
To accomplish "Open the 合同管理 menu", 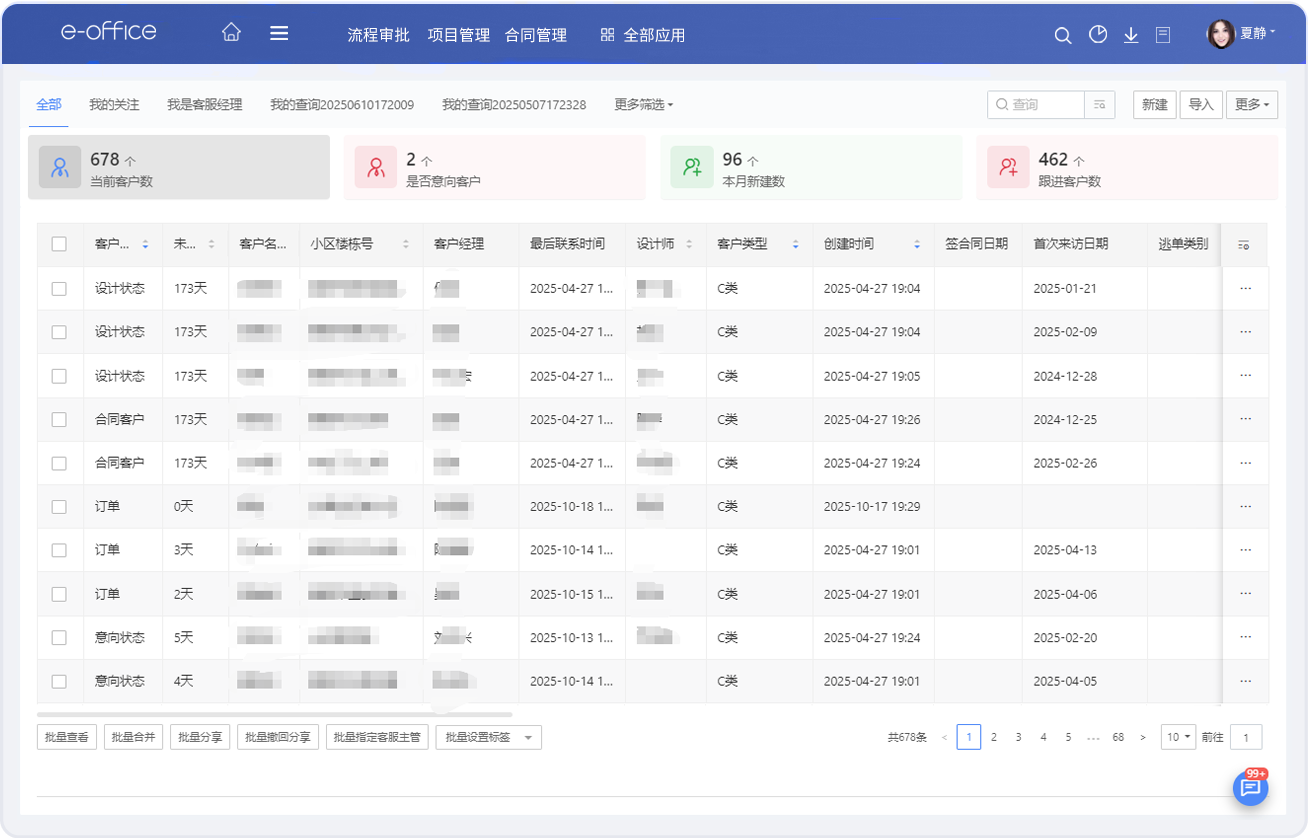I will coord(535,35).
